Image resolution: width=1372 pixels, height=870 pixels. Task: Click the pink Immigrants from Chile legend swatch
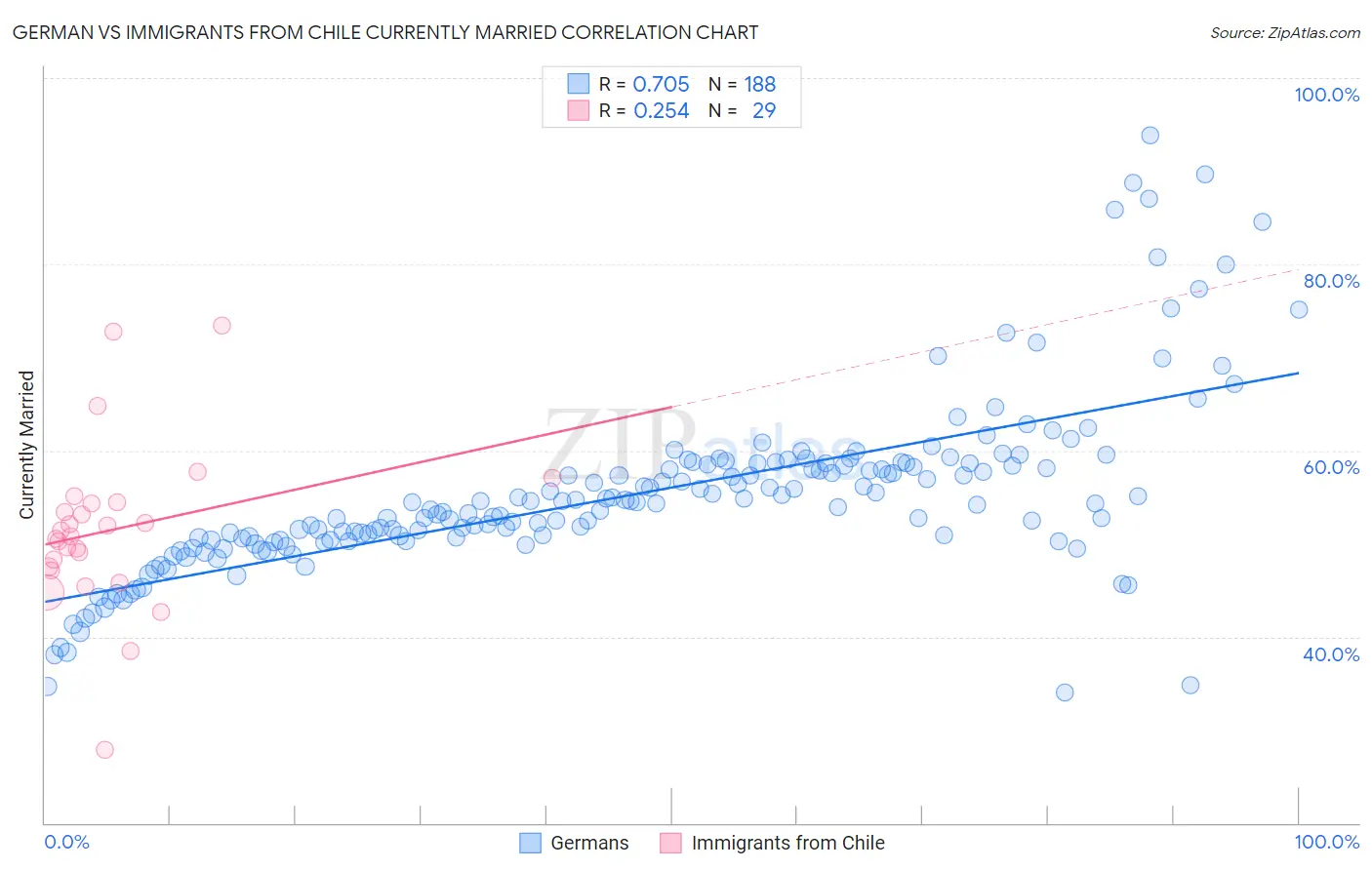coord(670,843)
